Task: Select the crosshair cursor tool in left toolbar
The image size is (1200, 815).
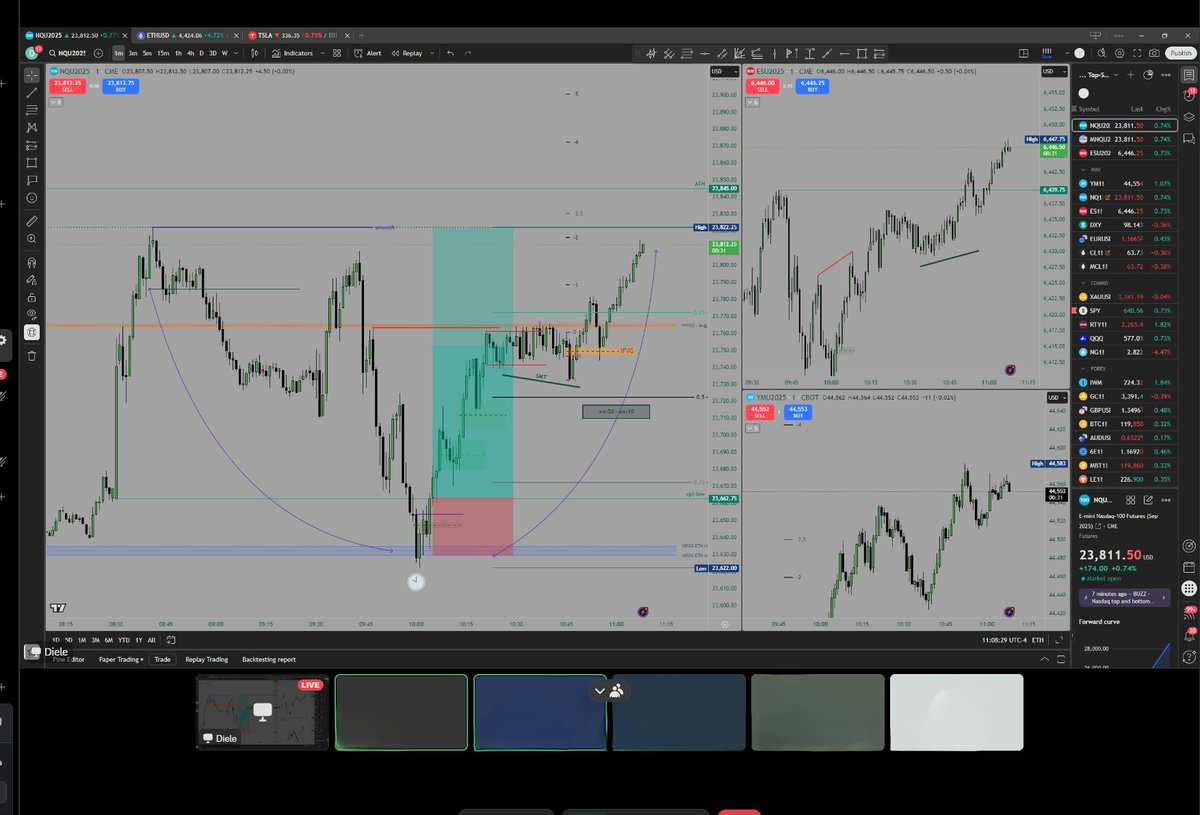Action: tap(32, 74)
